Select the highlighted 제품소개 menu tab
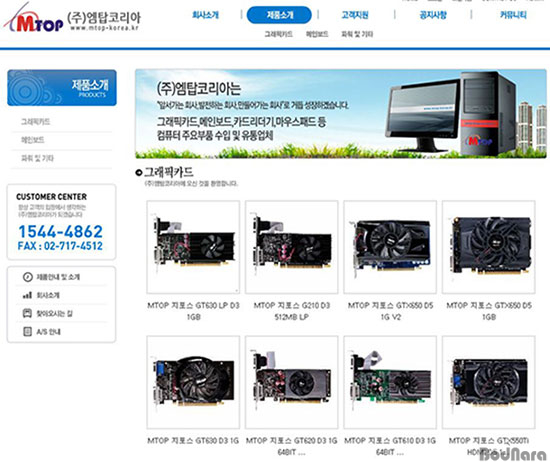 (279, 15)
